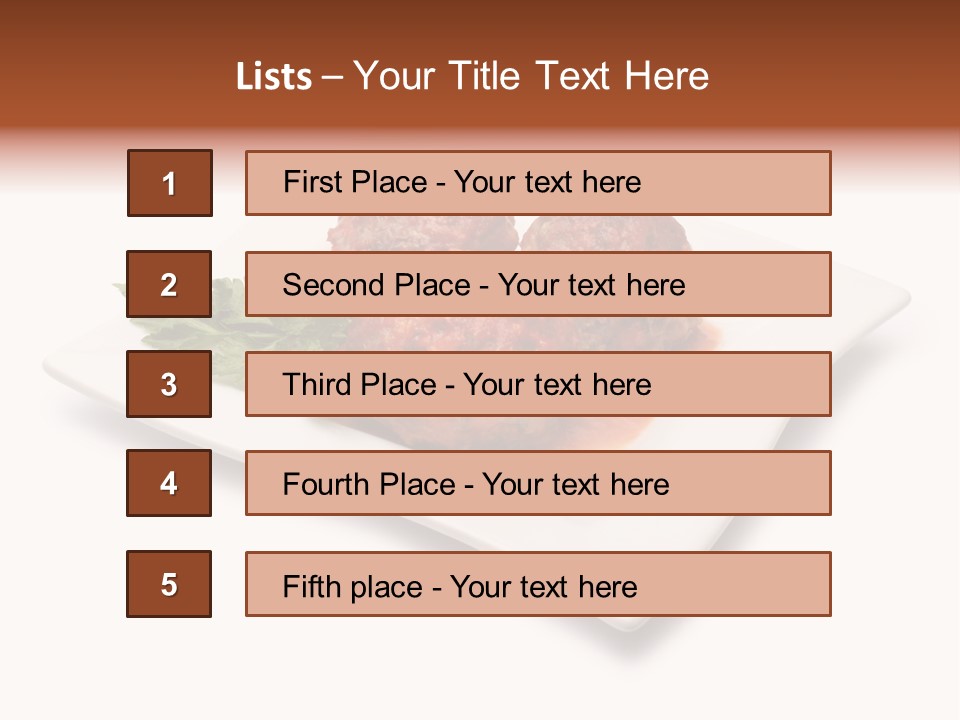Select the number 2 box
960x720 pixels.
[169, 284]
